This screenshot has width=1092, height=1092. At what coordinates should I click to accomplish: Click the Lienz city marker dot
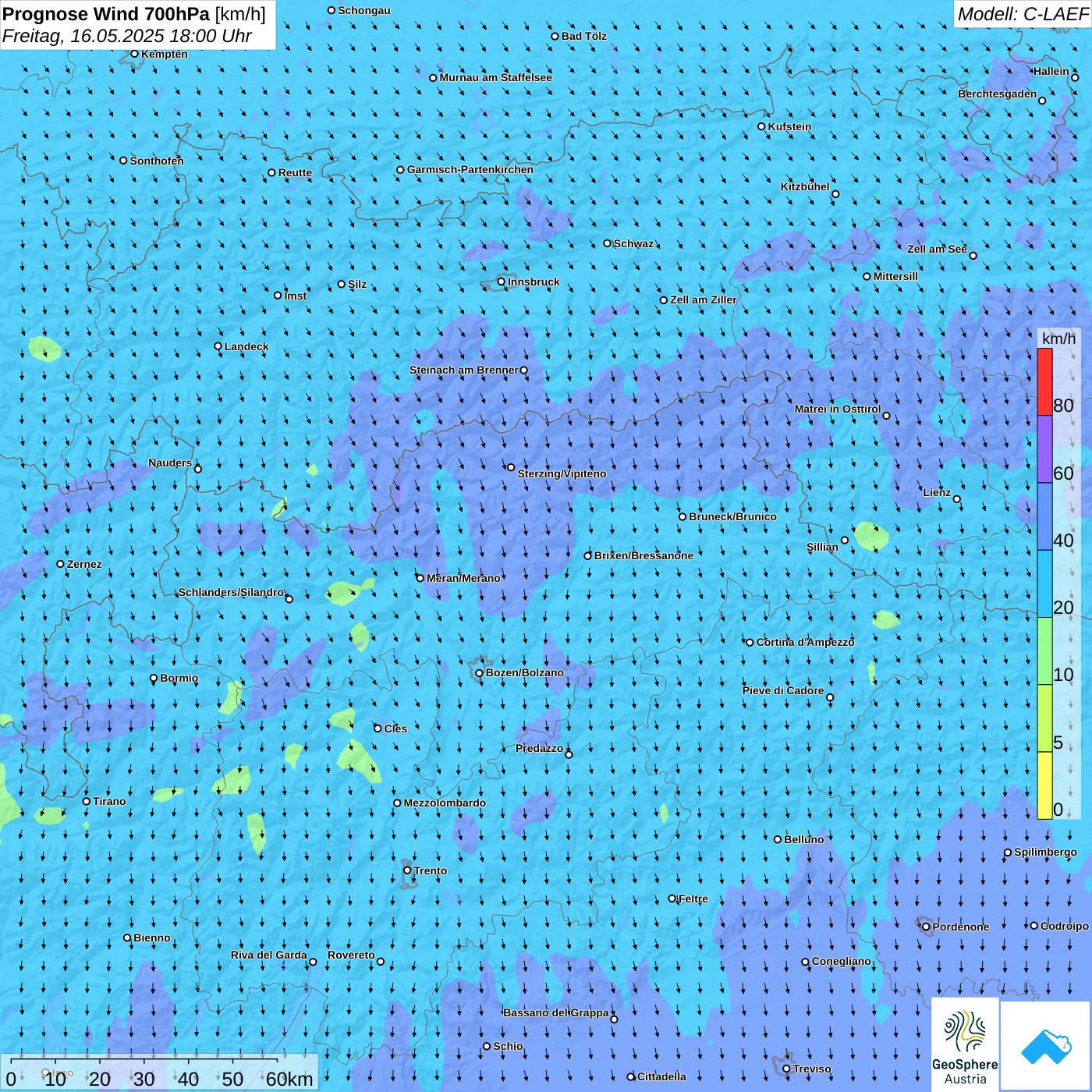957,499
